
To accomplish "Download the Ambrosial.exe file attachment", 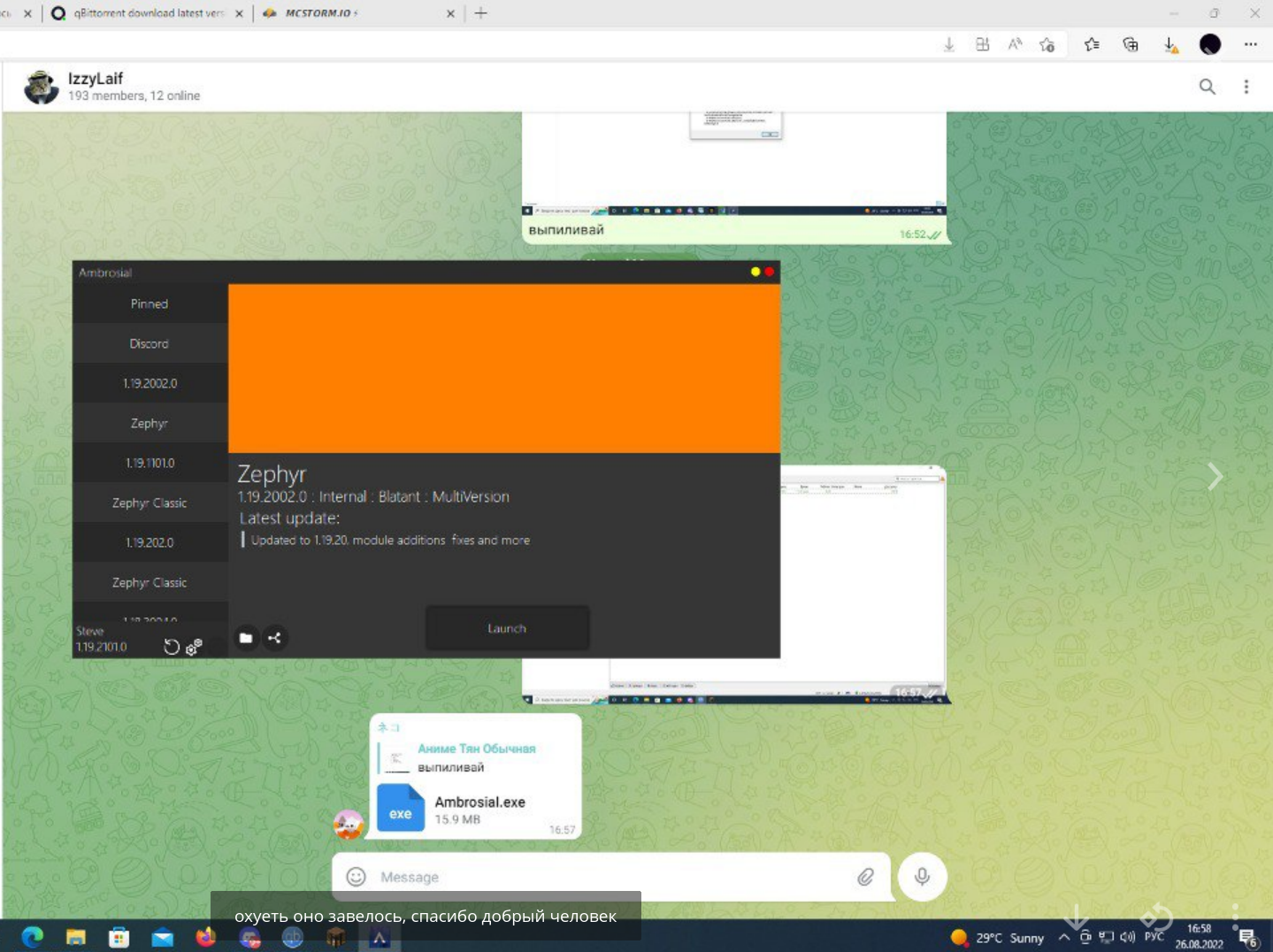I will pyautogui.click(x=400, y=808).
